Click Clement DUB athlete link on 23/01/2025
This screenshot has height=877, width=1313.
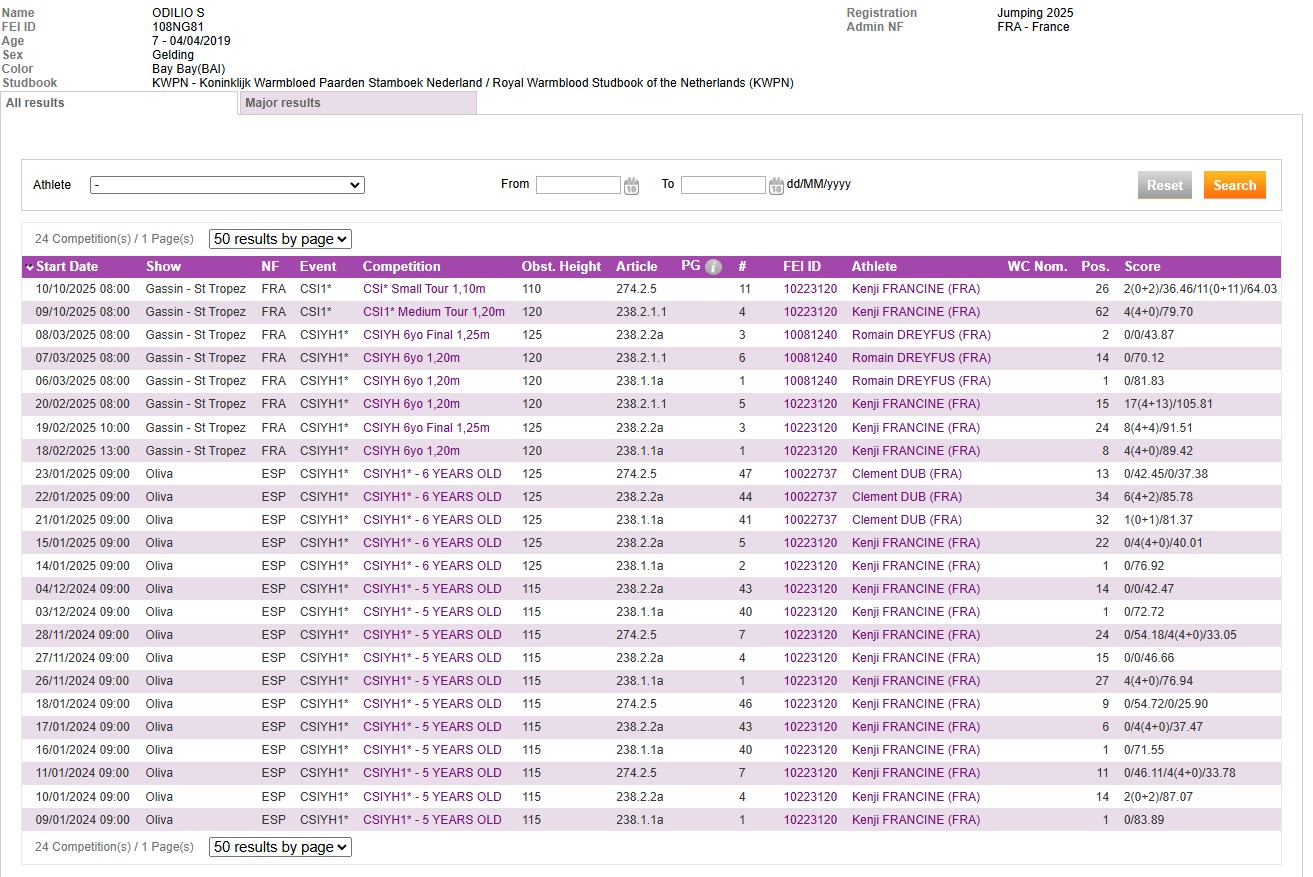(906, 474)
